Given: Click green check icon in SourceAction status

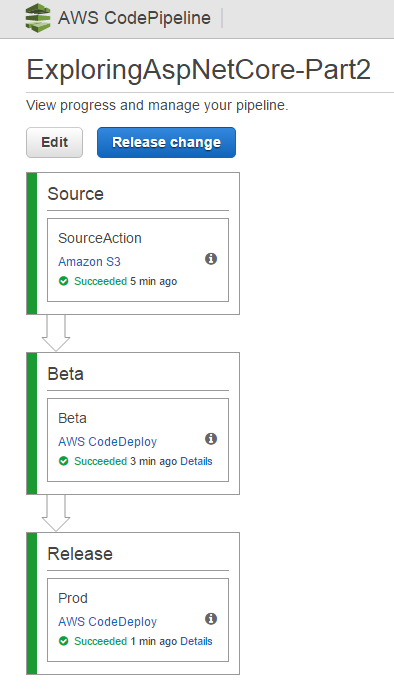Looking at the screenshot, I should tap(64, 281).
